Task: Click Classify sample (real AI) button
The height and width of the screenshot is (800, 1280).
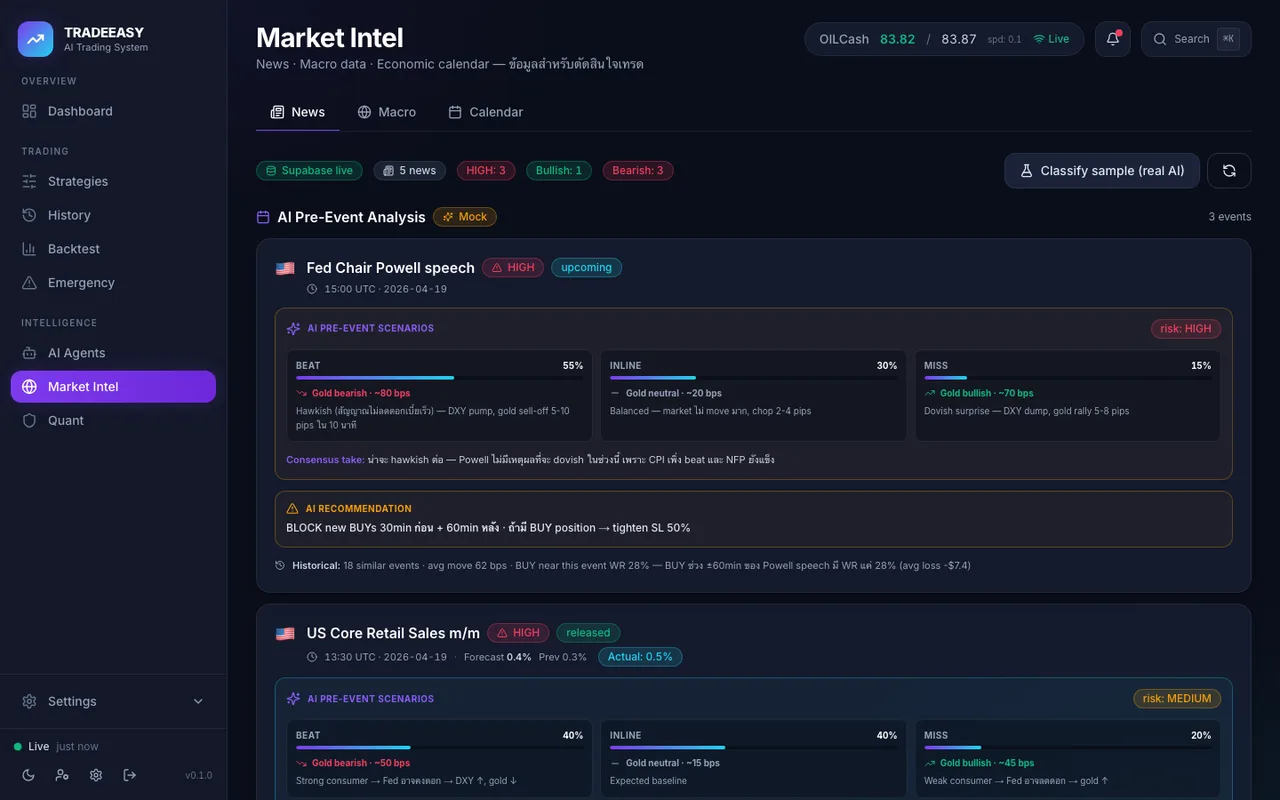Action: 1101,171
